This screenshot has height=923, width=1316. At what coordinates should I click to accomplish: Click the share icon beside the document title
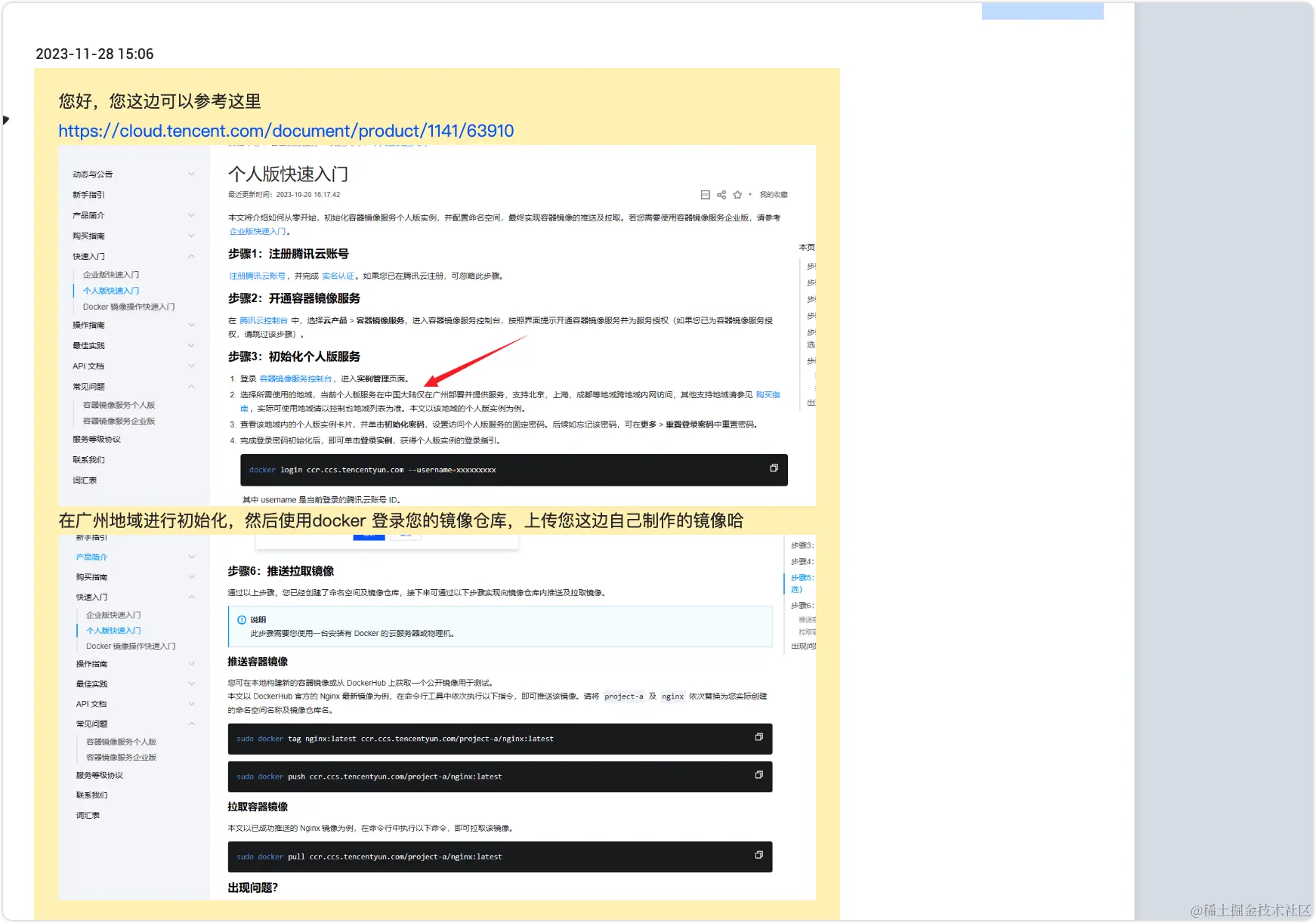point(721,194)
